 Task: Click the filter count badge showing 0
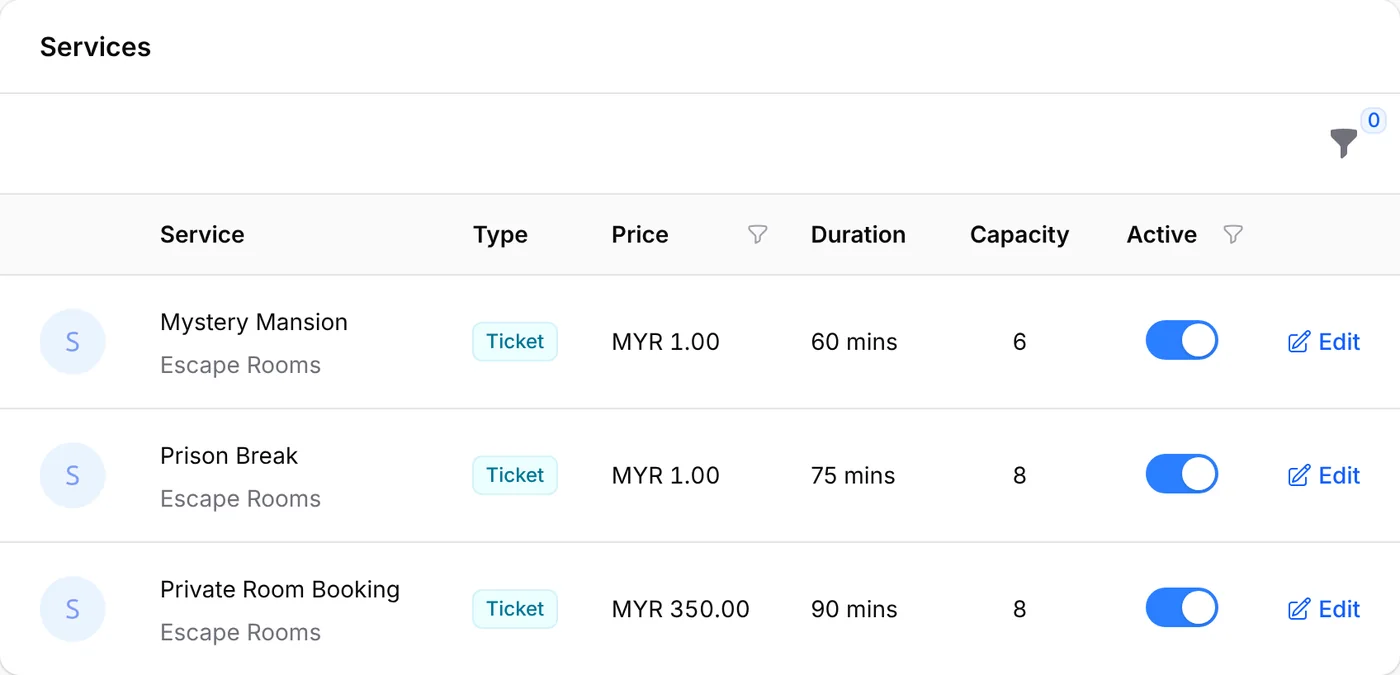1374,121
